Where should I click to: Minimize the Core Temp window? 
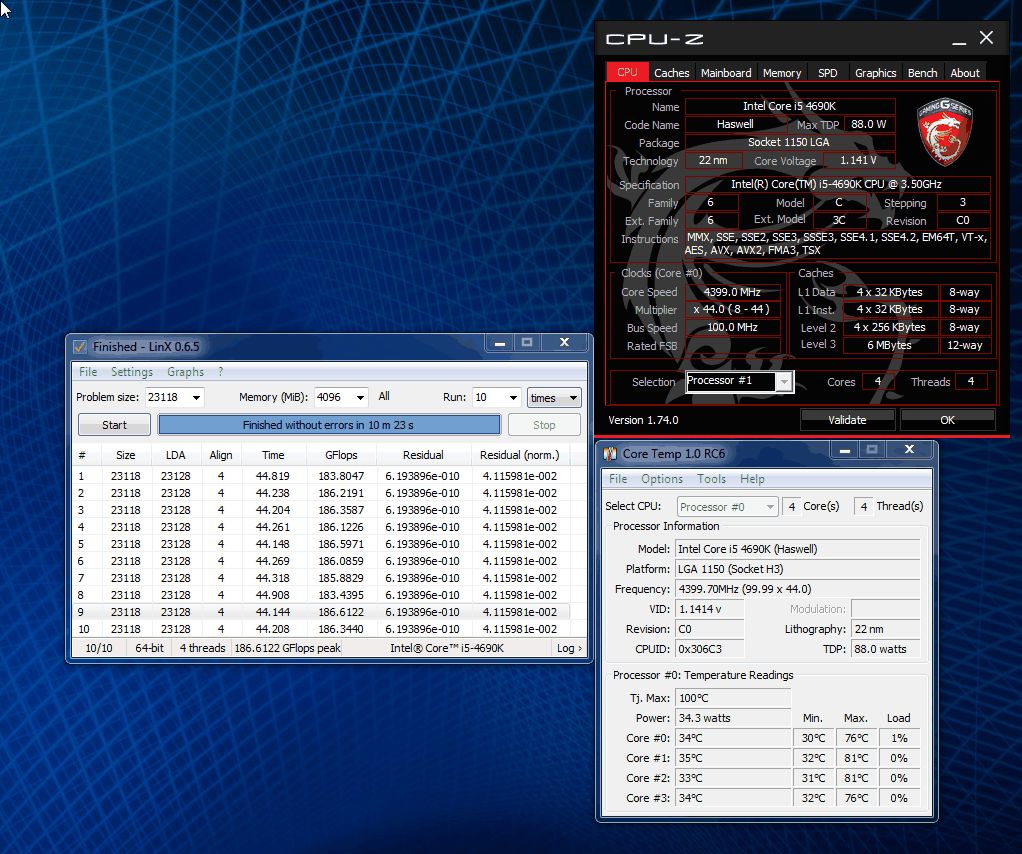point(845,449)
